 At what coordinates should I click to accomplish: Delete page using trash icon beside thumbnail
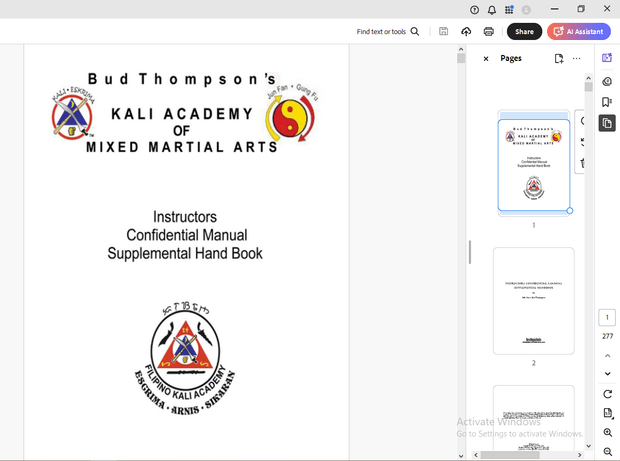[x=582, y=162]
